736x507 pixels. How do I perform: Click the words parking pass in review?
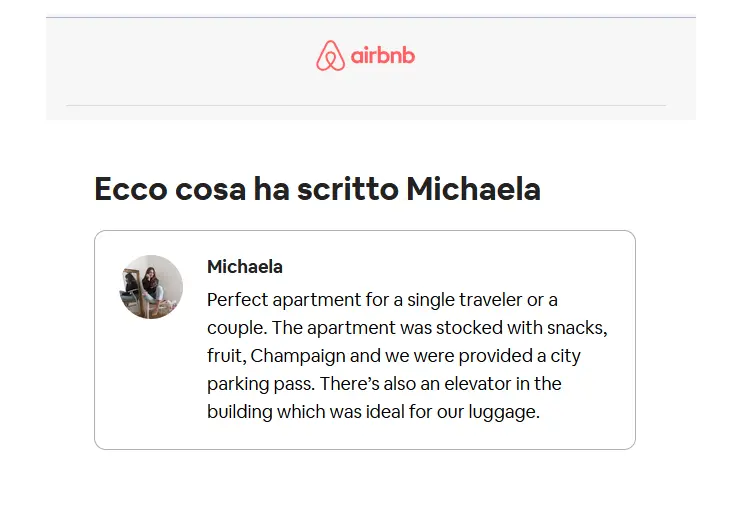(x=261, y=384)
